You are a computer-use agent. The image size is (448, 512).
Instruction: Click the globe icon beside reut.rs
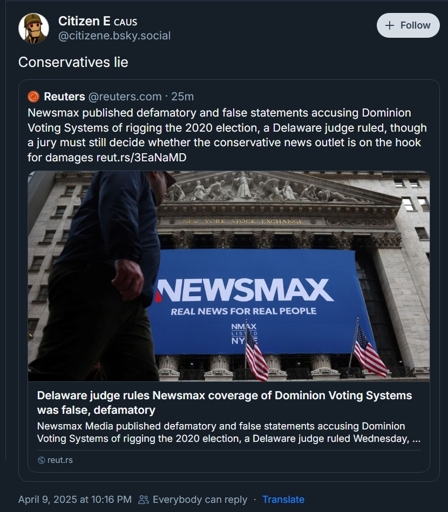tap(41, 460)
